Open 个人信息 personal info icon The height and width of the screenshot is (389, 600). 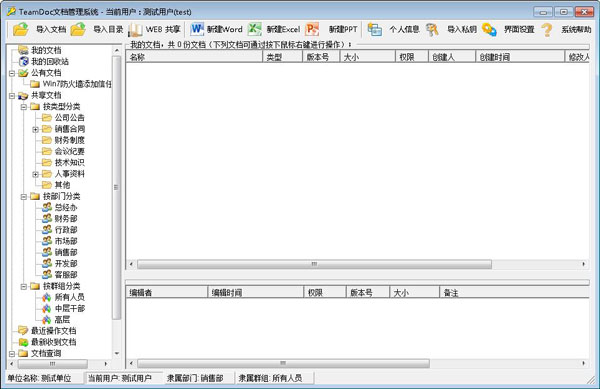[x=375, y=29]
